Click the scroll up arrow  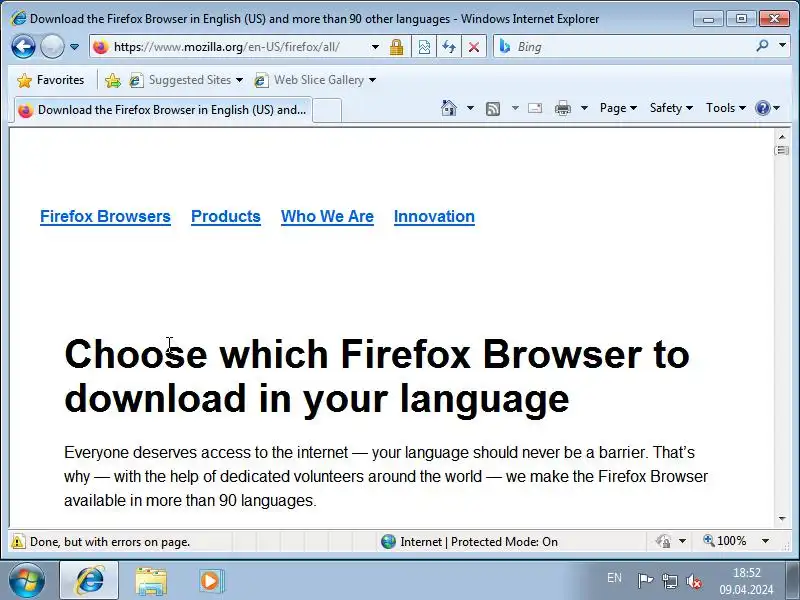click(x=782, y=137)
